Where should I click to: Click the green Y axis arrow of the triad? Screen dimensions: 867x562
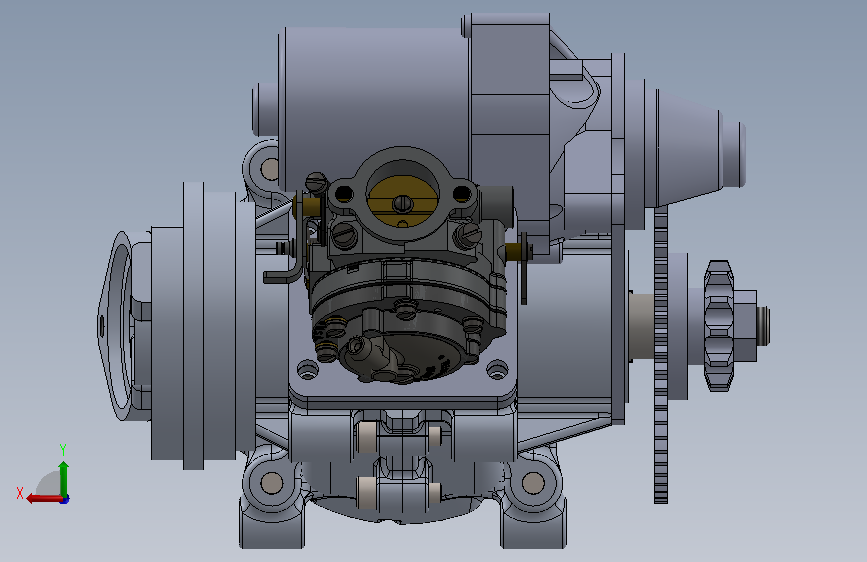pyautogui.click(x=64, y=479)
